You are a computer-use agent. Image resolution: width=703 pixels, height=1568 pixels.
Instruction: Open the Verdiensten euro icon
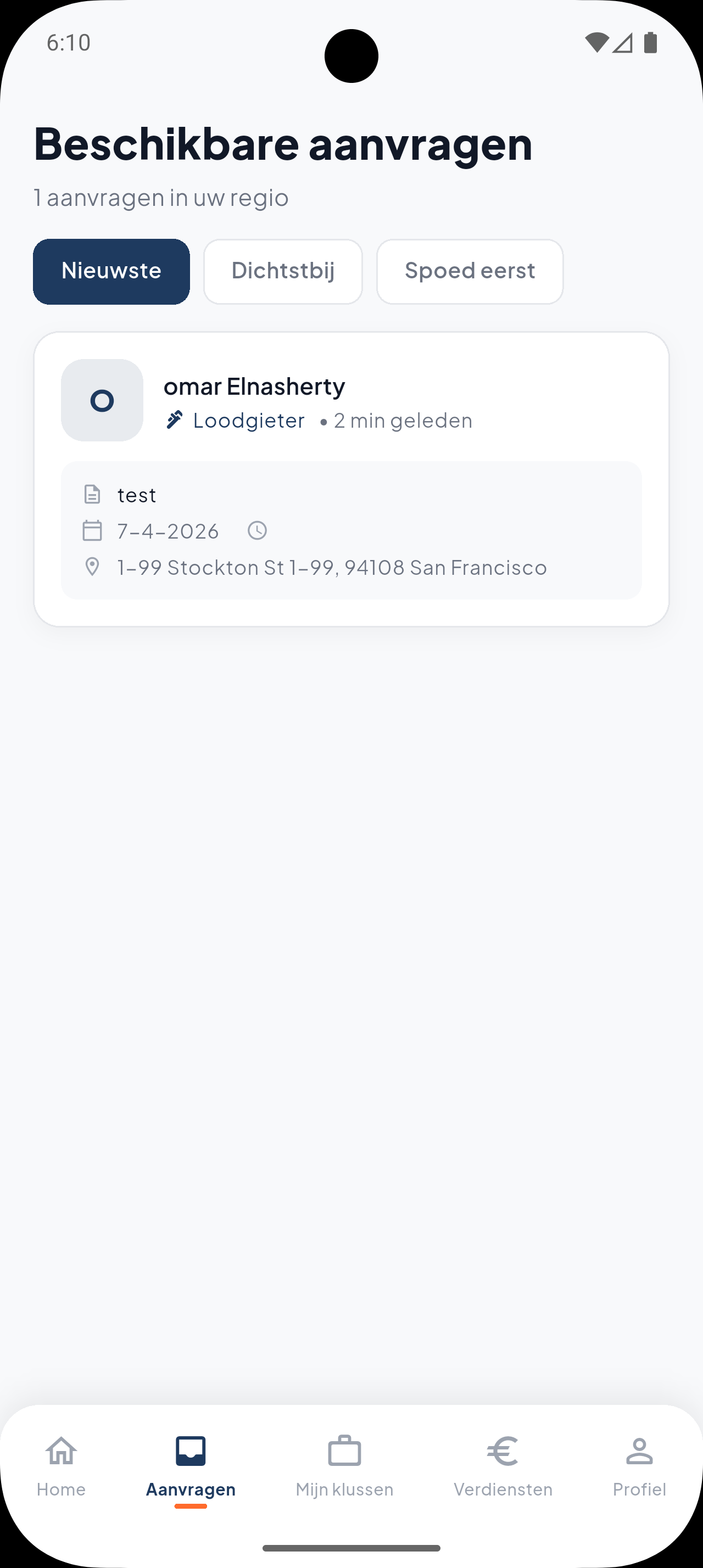tap(503, 1452)
